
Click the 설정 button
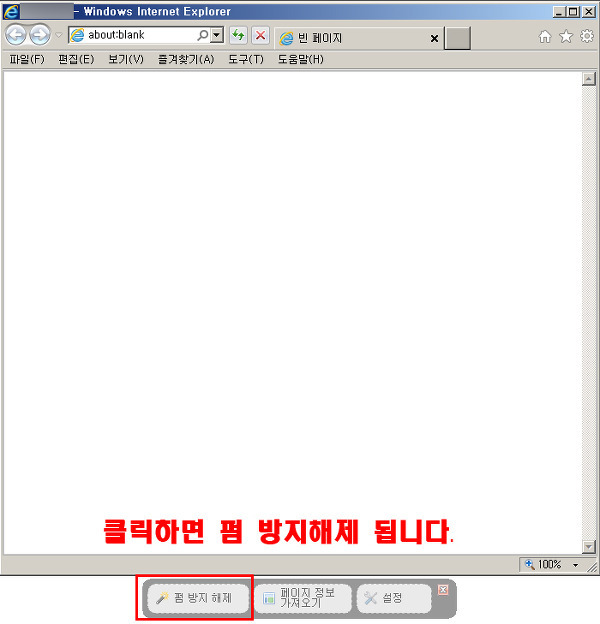pyautogui.click(x=394, y=598)
